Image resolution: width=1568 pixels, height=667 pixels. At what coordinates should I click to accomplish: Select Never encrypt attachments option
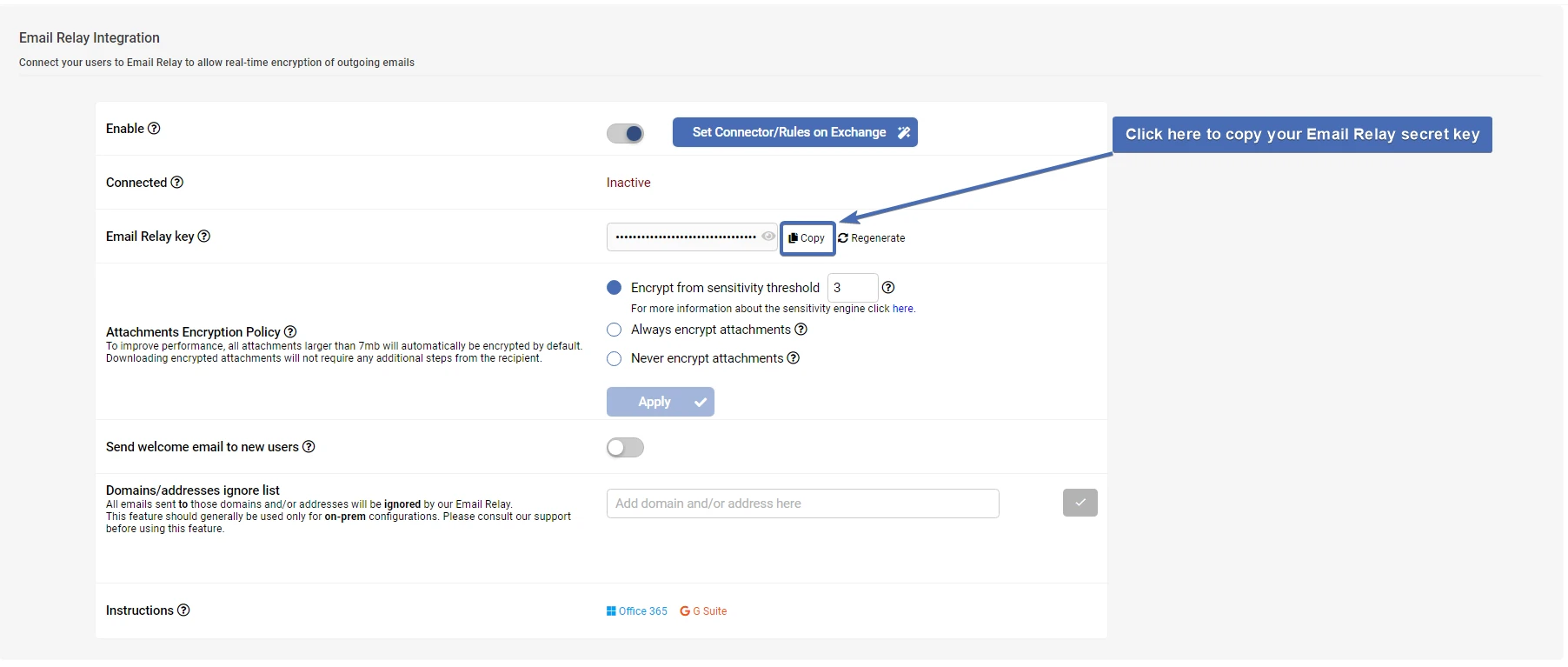(x=615, y=358)
